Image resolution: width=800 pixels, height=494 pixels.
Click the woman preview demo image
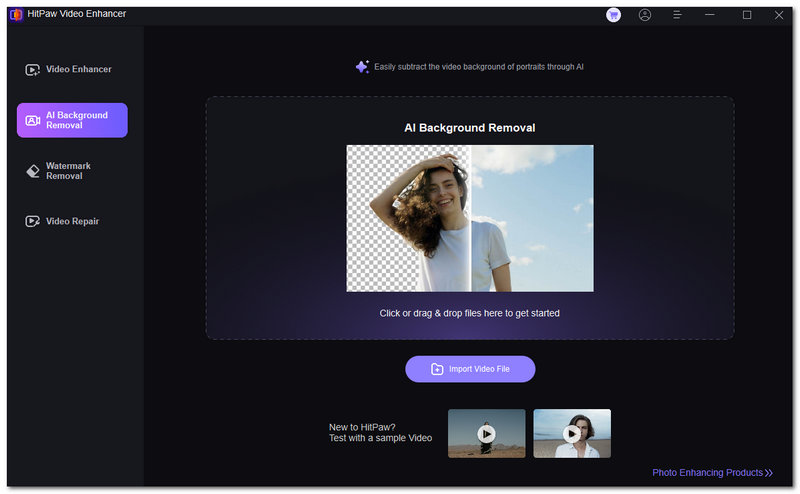[x=470, y=218]
